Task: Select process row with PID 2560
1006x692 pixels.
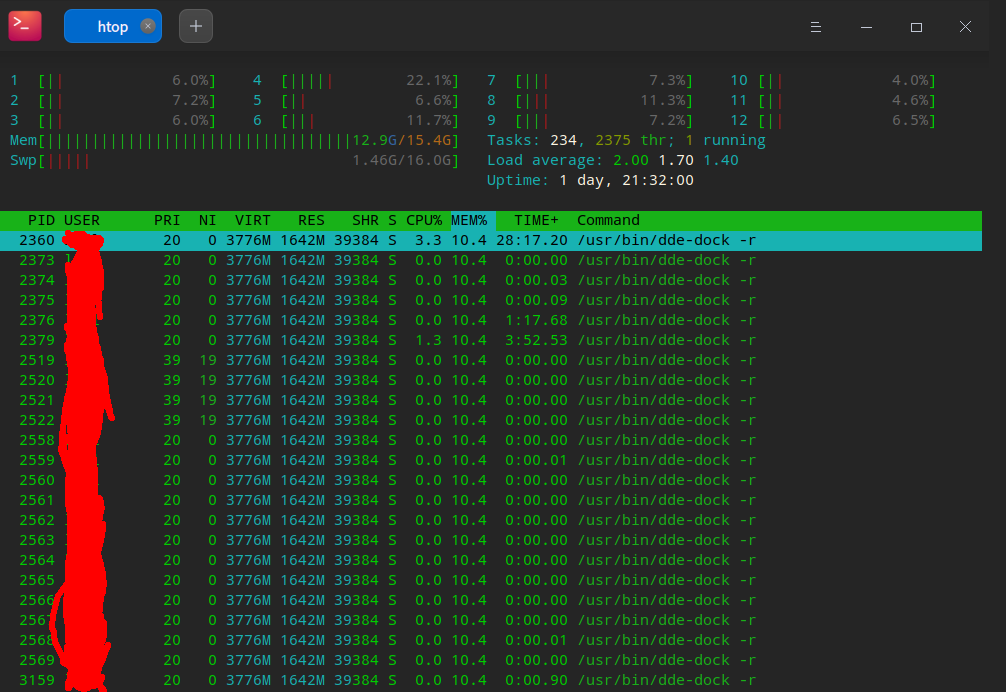Action: [491, 480]
